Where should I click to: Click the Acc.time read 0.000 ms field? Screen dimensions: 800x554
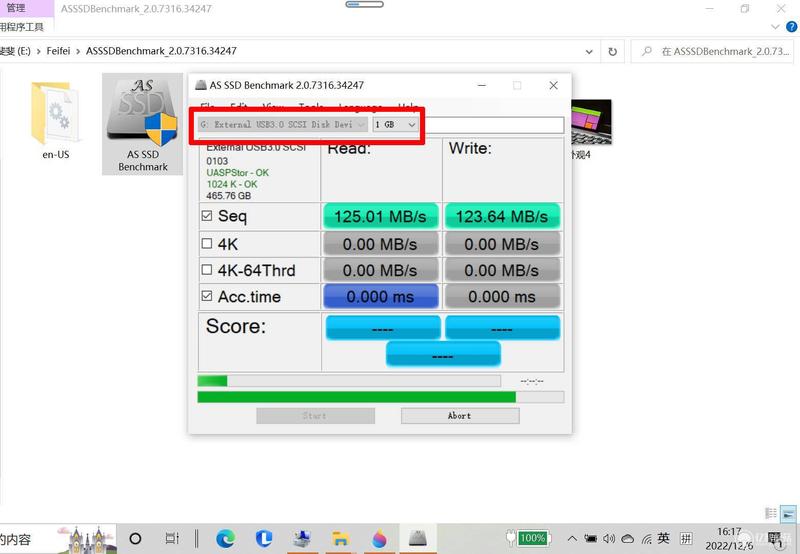381,296
